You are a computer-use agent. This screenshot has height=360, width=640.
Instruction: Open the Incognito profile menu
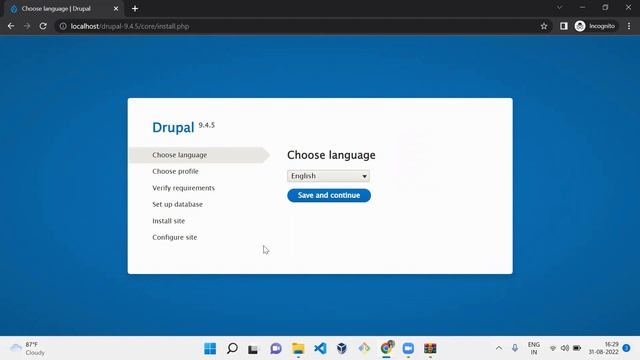click(x=595, y=26)
